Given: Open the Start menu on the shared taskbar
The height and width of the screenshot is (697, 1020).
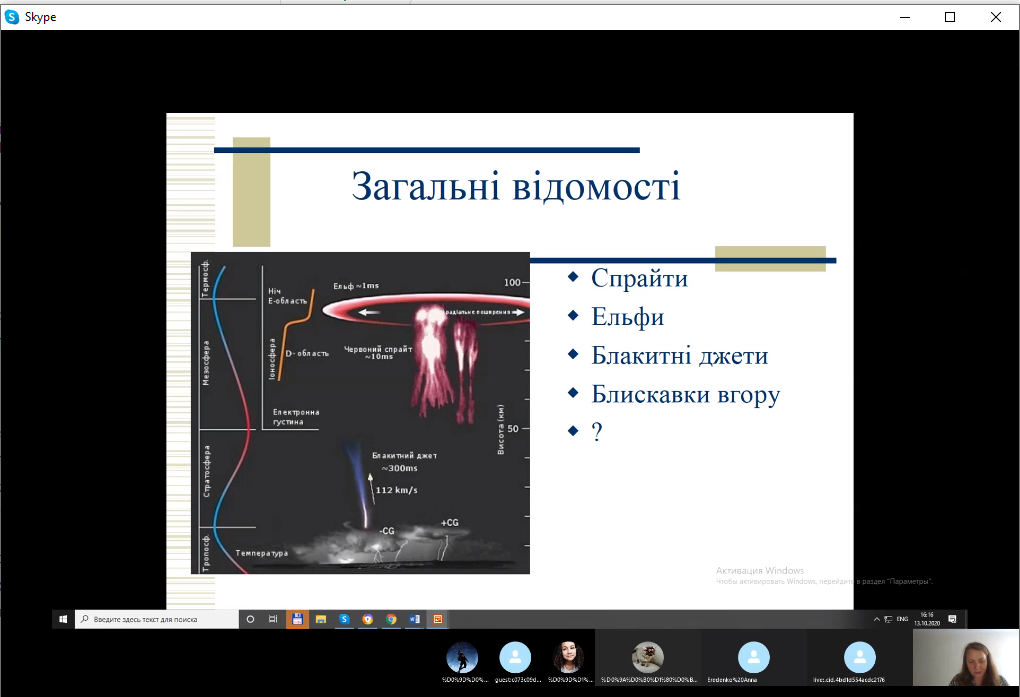Looking at the screenshot, I should click(63, 619).
